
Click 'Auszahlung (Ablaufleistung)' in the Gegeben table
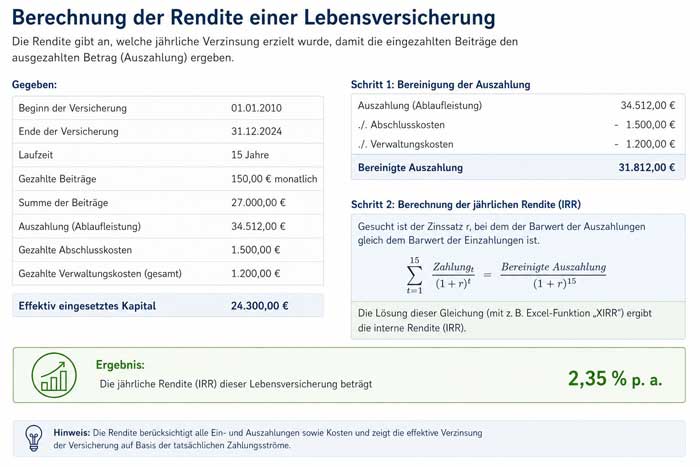click(x=79, y=226)
